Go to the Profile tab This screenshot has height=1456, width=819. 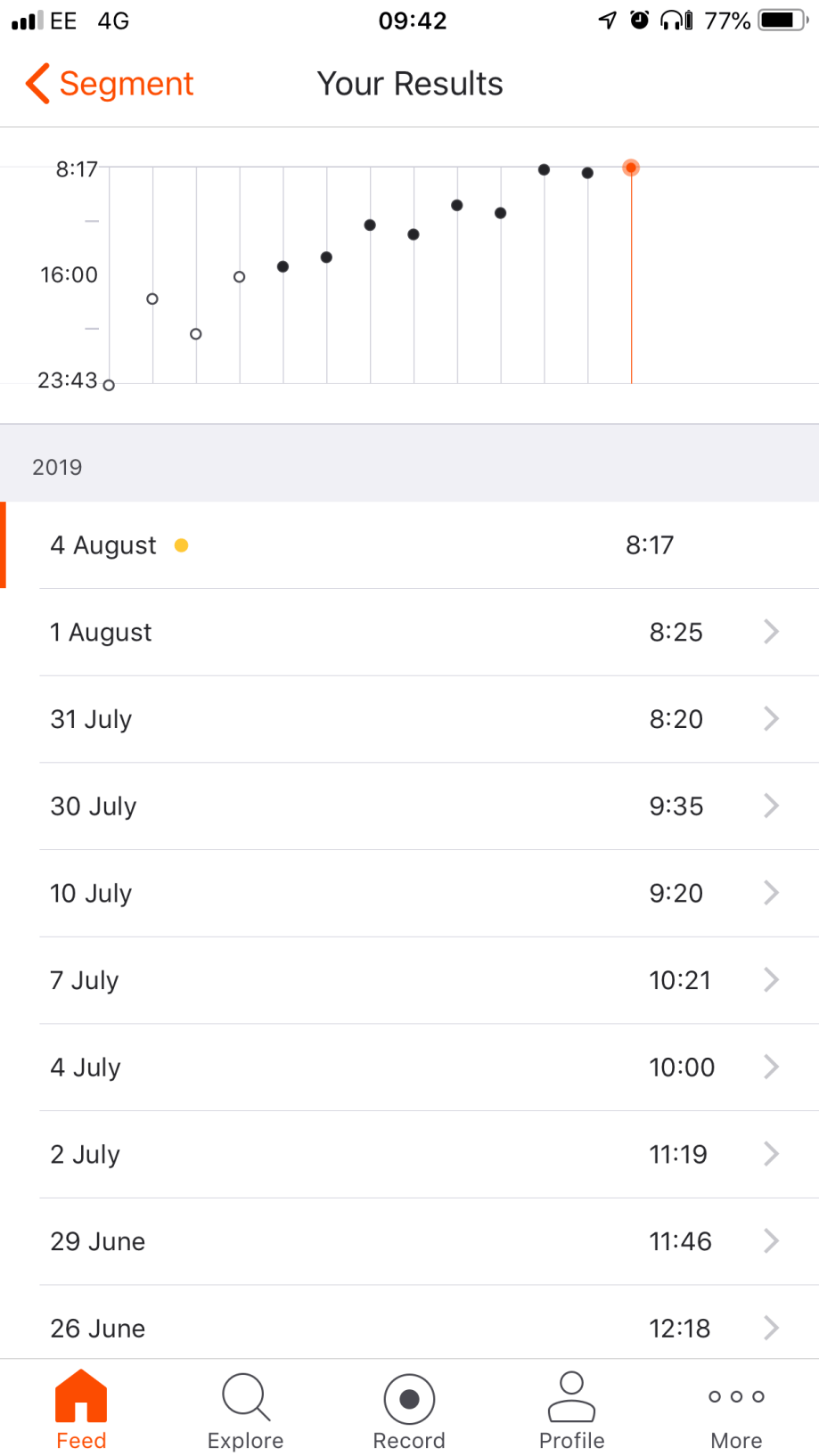coord(571,1410)
